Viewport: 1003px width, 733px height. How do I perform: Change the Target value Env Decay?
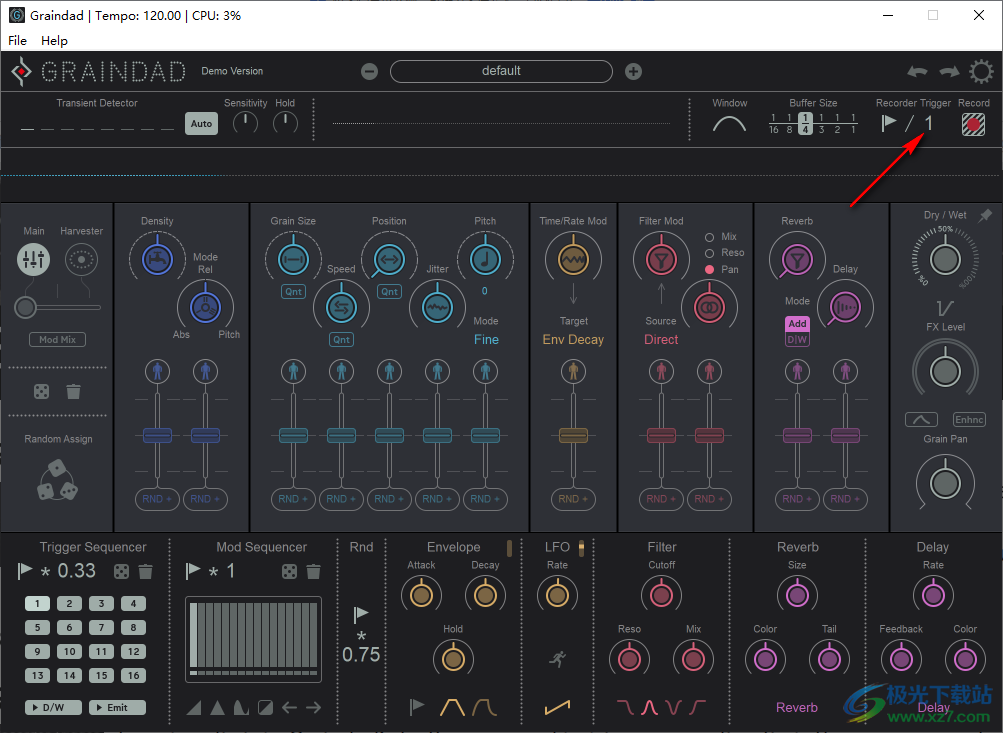click(x=573, y=340)
